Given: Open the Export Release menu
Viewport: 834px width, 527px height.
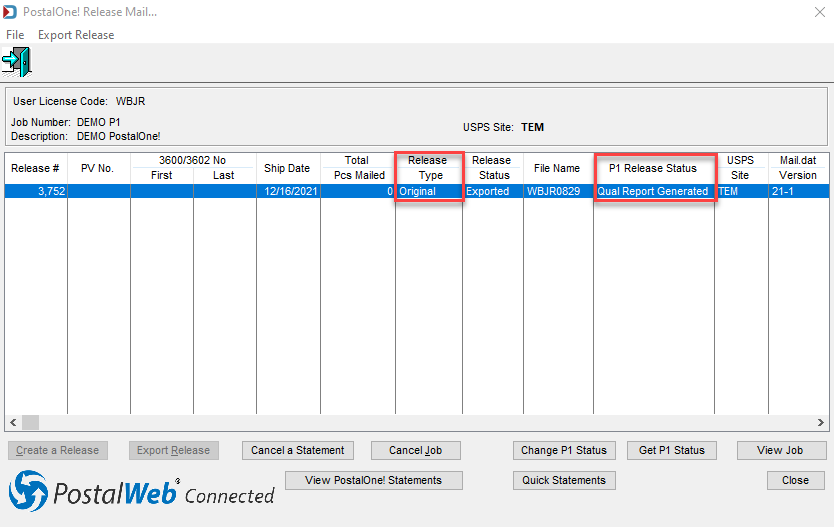Looking at the screenshot, I should click(76, 35).
